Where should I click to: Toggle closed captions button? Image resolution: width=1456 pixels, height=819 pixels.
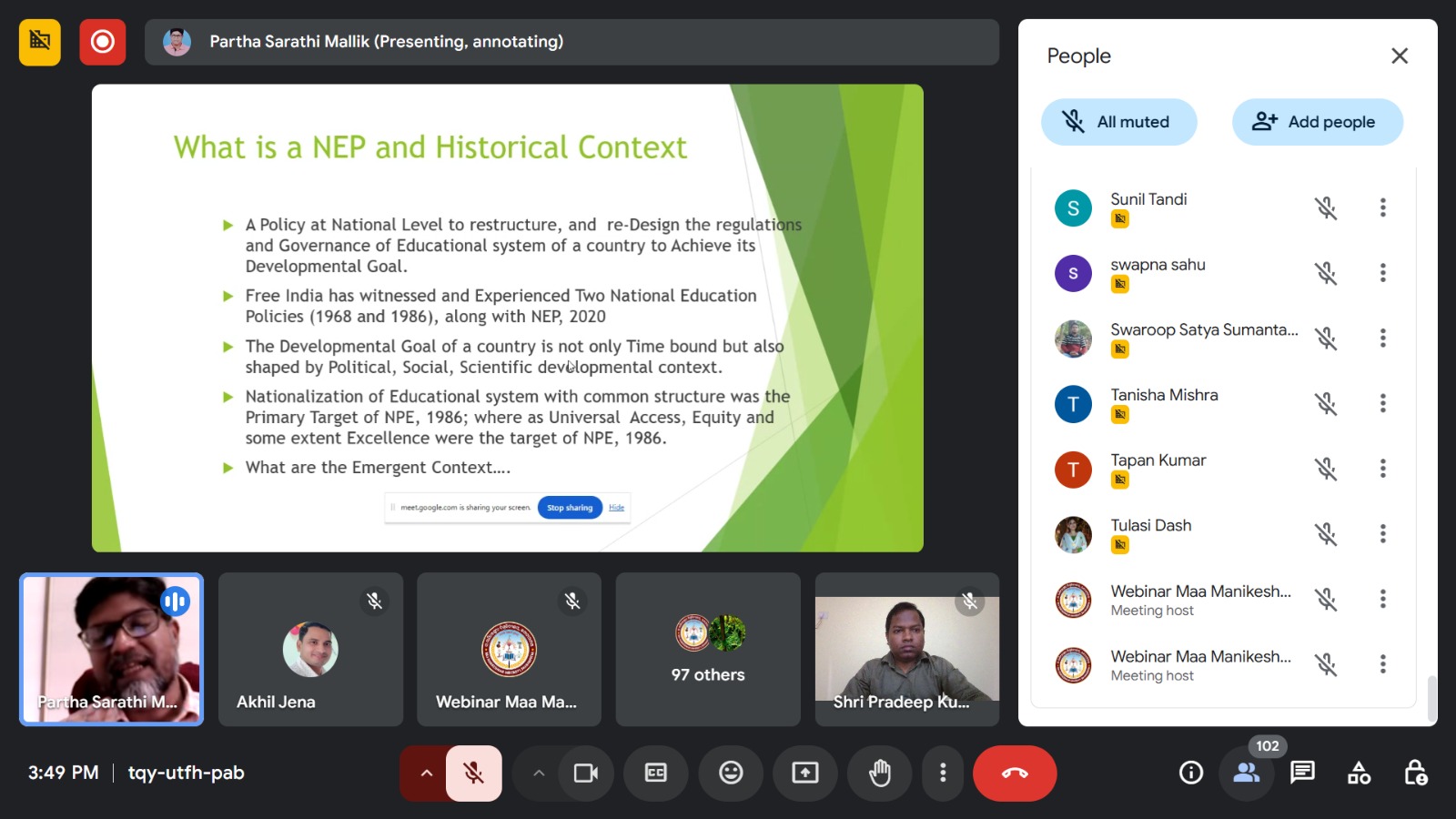coord(656,773)
